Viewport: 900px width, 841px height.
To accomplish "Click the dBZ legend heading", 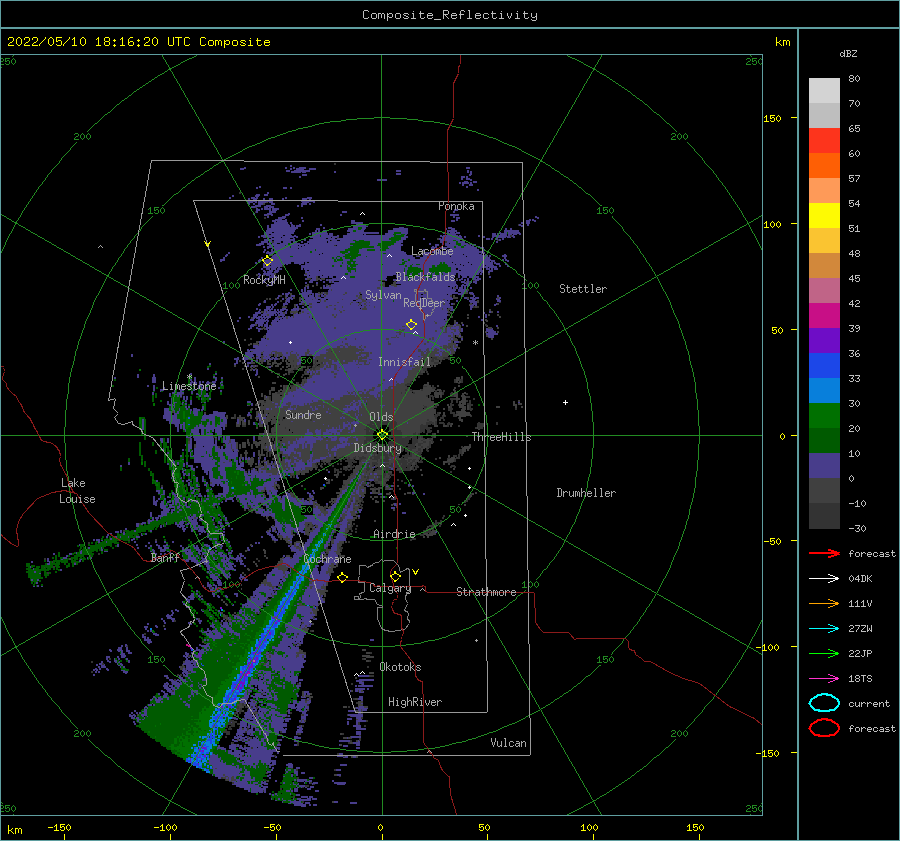I will pos(848,54).
